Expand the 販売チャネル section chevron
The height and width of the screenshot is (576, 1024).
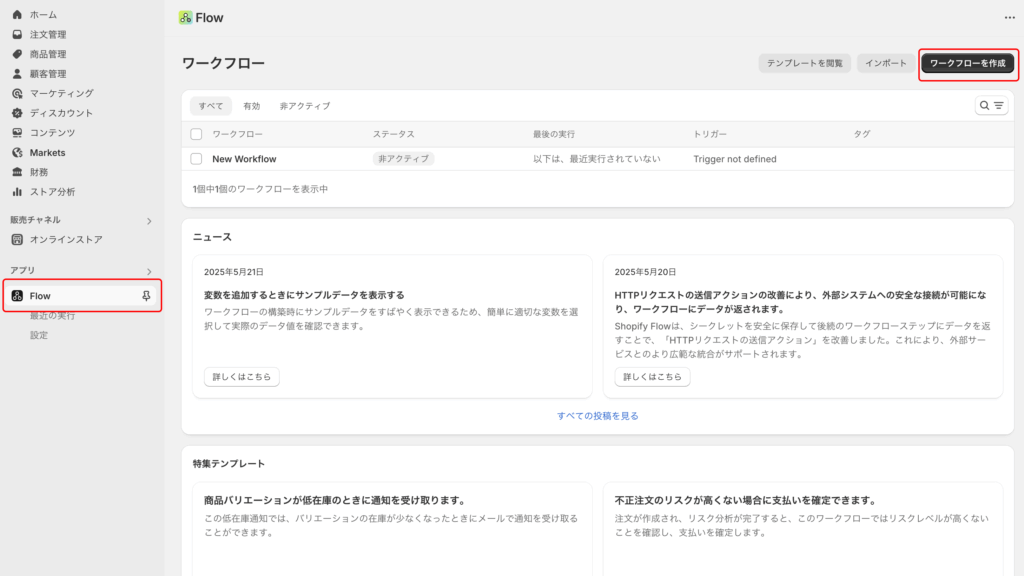pos(149,221)
